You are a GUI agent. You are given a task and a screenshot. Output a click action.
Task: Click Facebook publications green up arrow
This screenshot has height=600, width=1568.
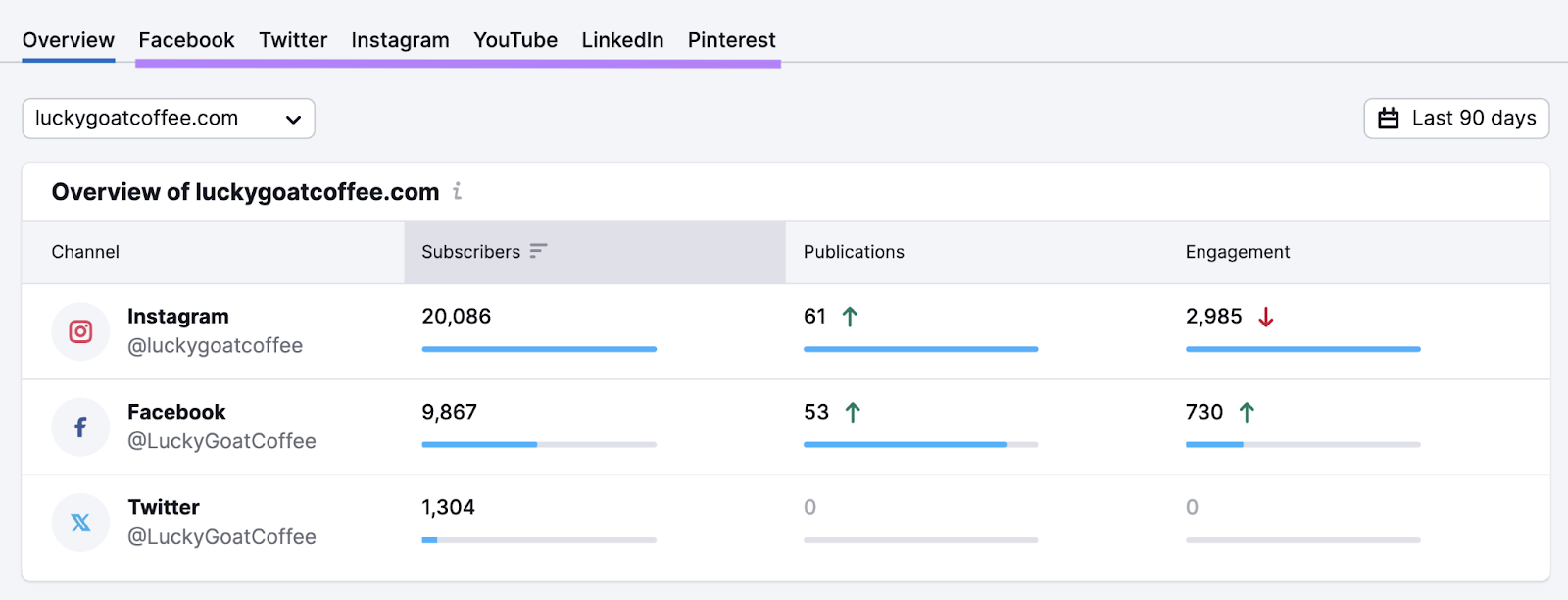pyautogui.click(x=853, y=413)
